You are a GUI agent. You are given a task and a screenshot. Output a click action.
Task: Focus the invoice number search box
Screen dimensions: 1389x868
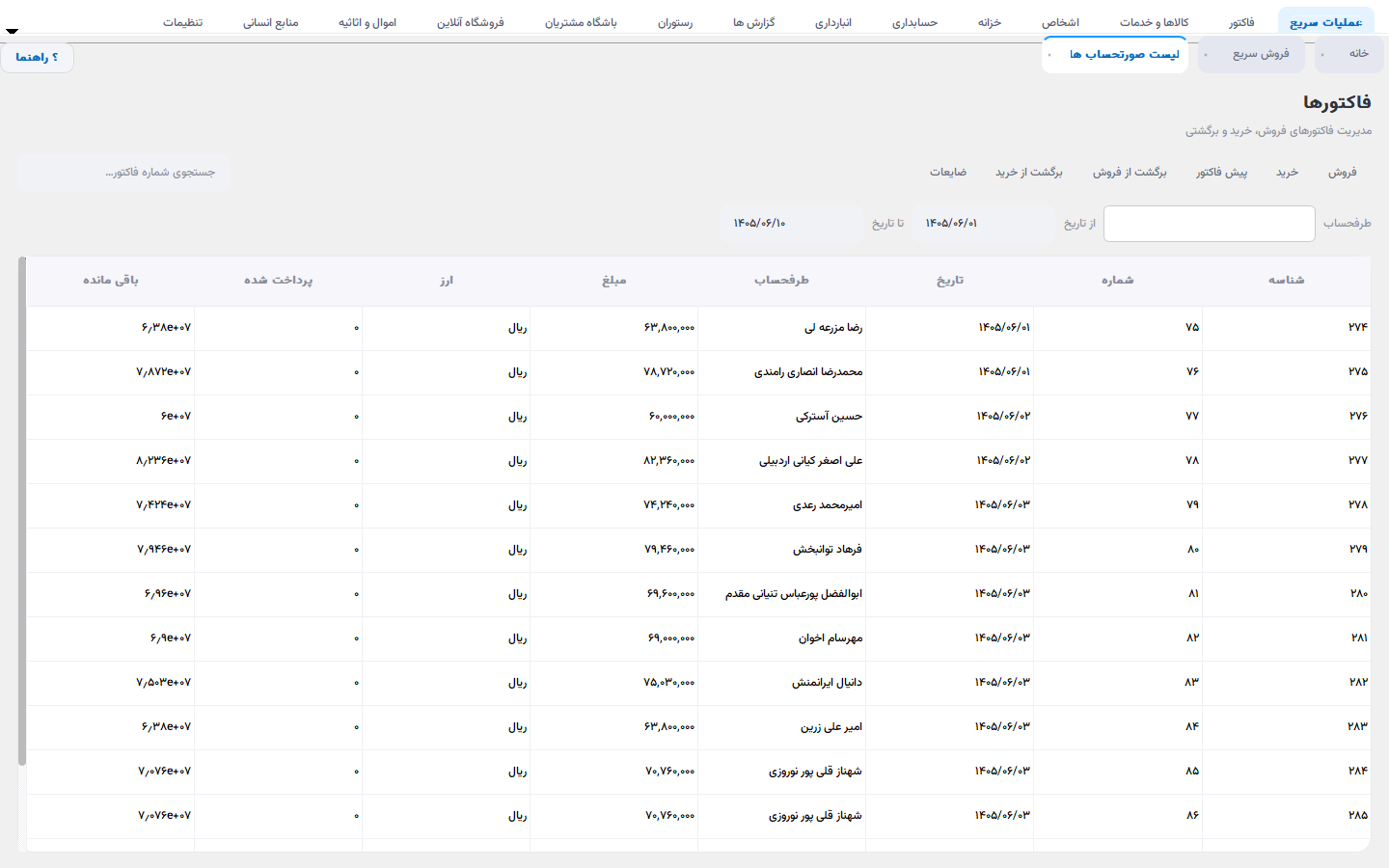point(123,173)
